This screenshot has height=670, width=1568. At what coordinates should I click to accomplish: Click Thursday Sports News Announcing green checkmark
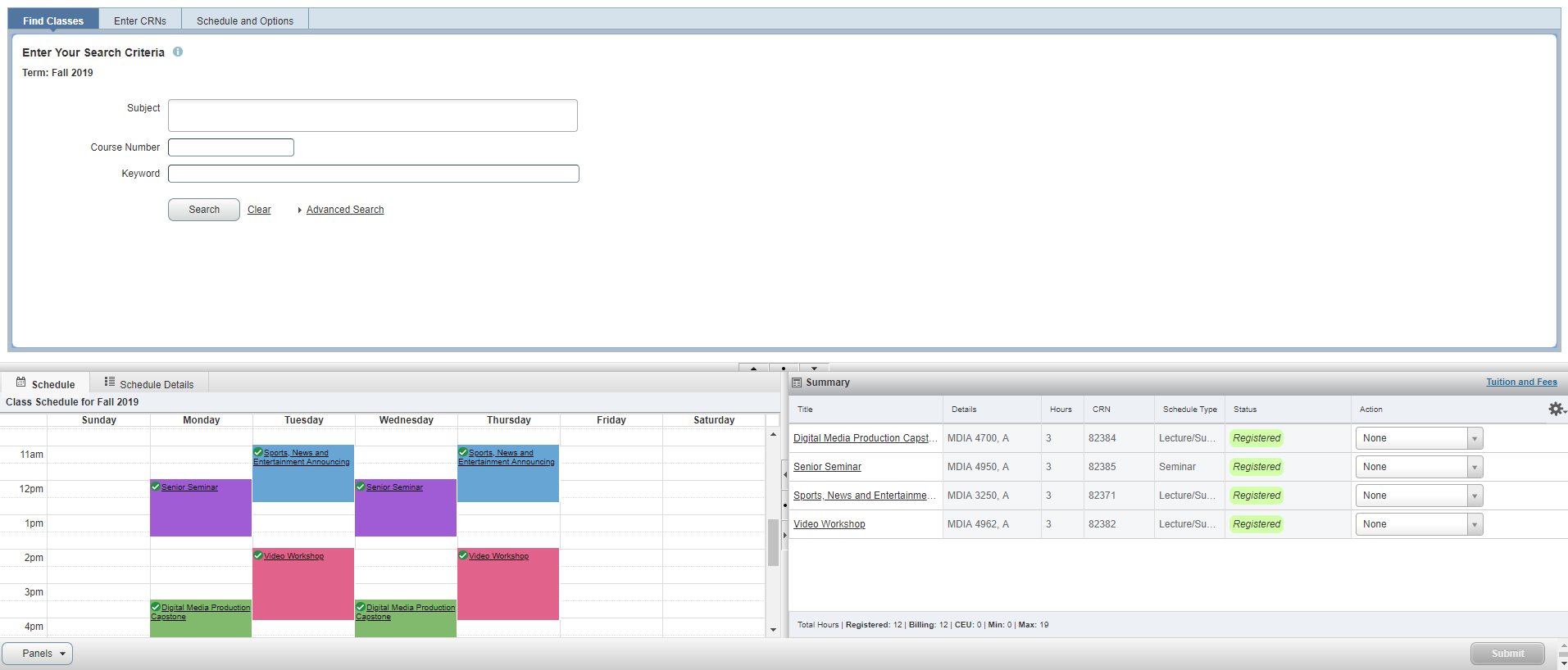[x=463, y=452]
